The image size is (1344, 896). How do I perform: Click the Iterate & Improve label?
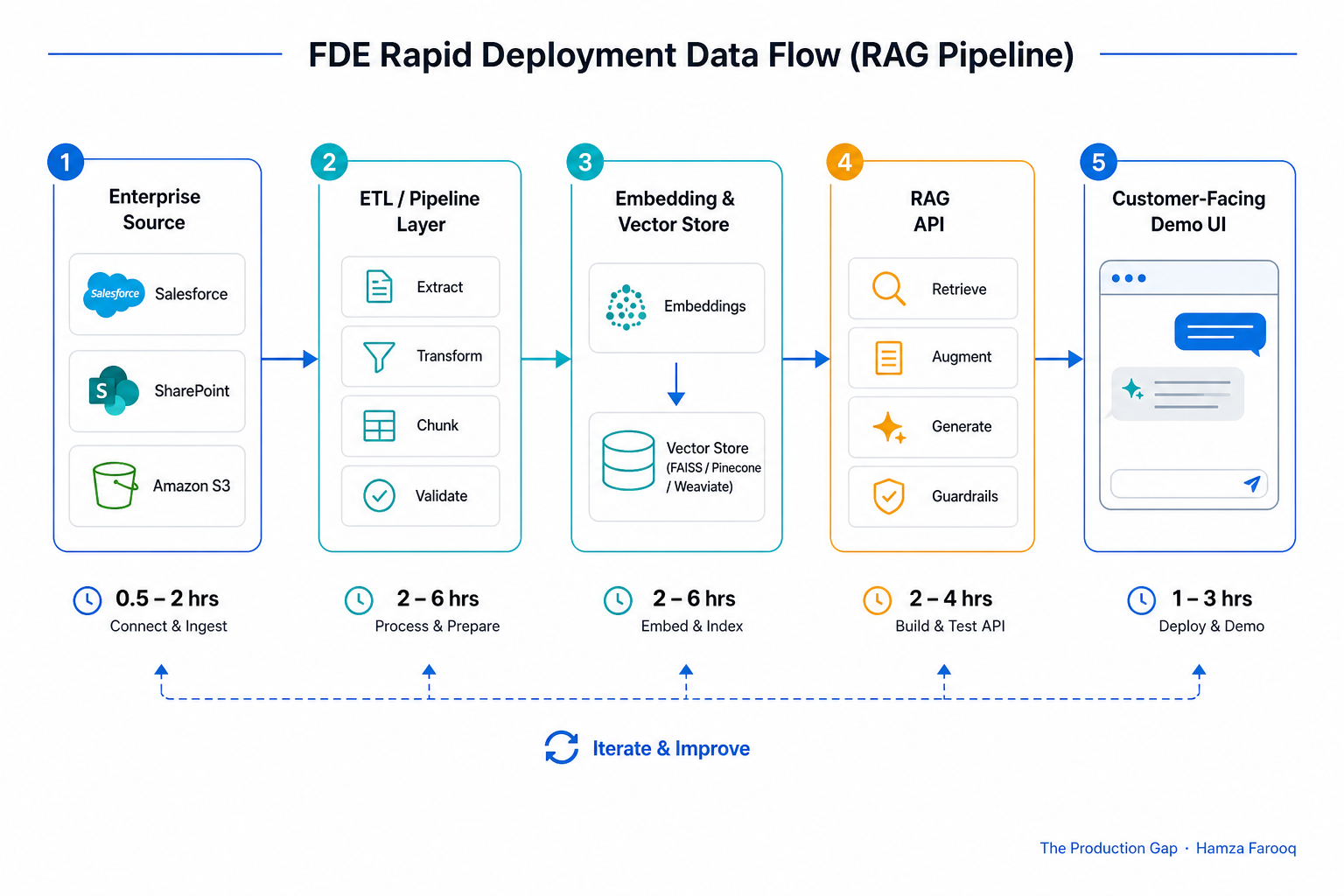(671, 749)
